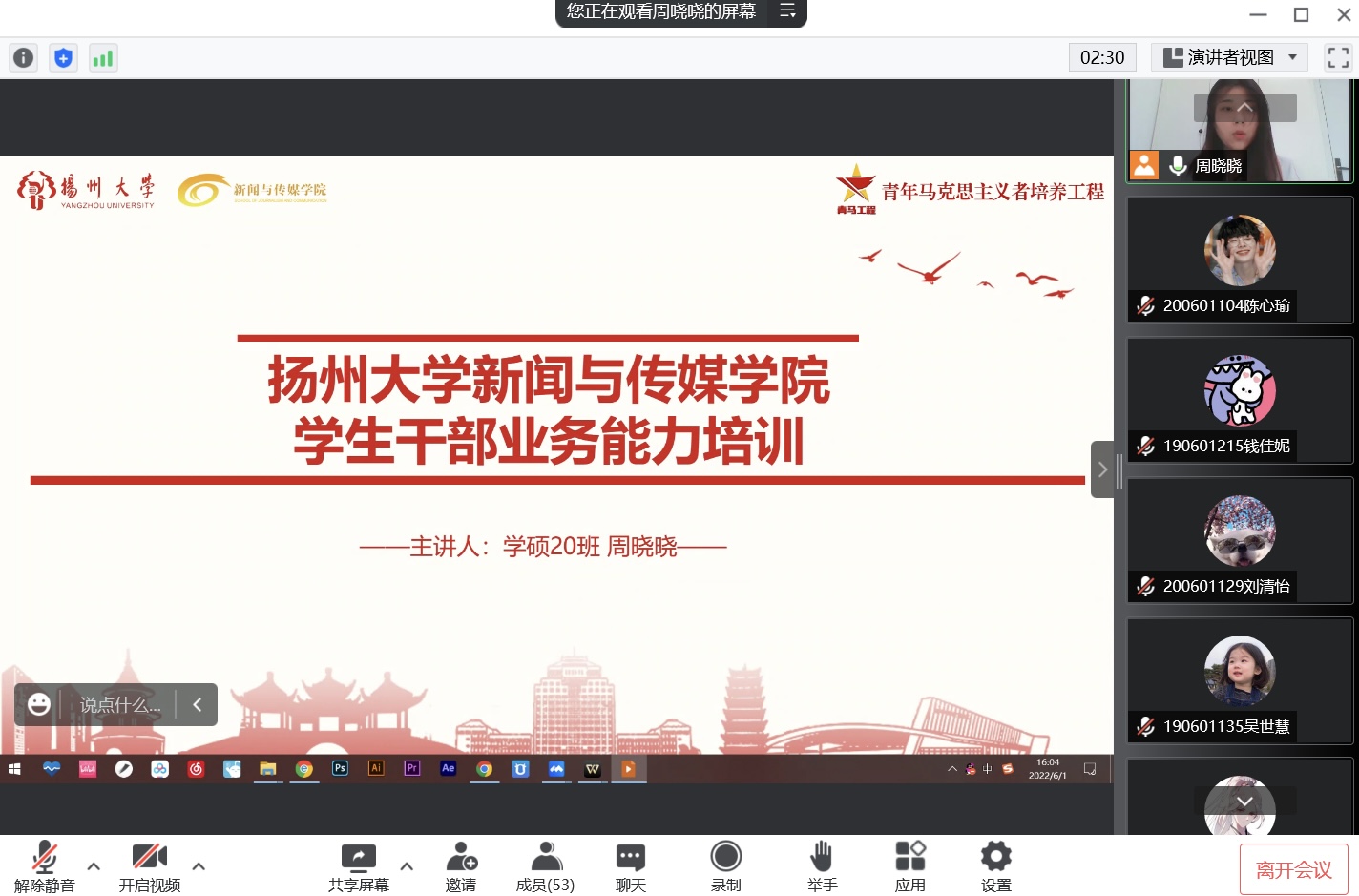
Task: Start recording the meeting
Action: coord(726,866)
